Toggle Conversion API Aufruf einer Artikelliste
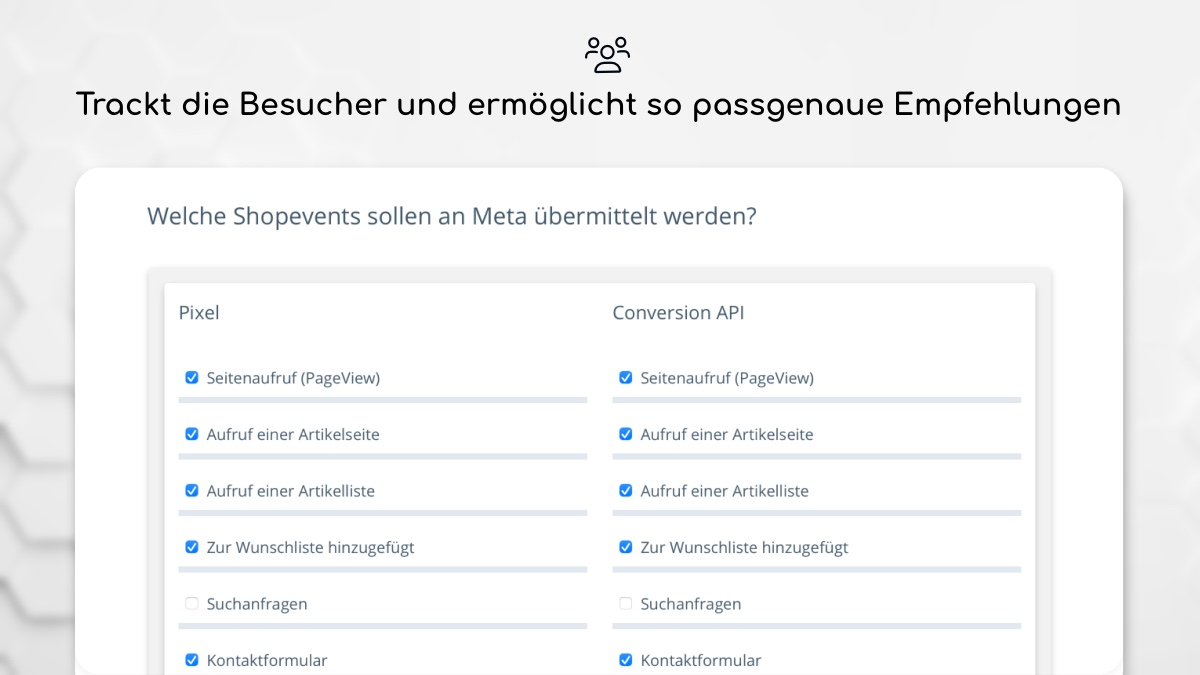The width and height of the screenshot is (1200, 675). click(x=626, y=491)
